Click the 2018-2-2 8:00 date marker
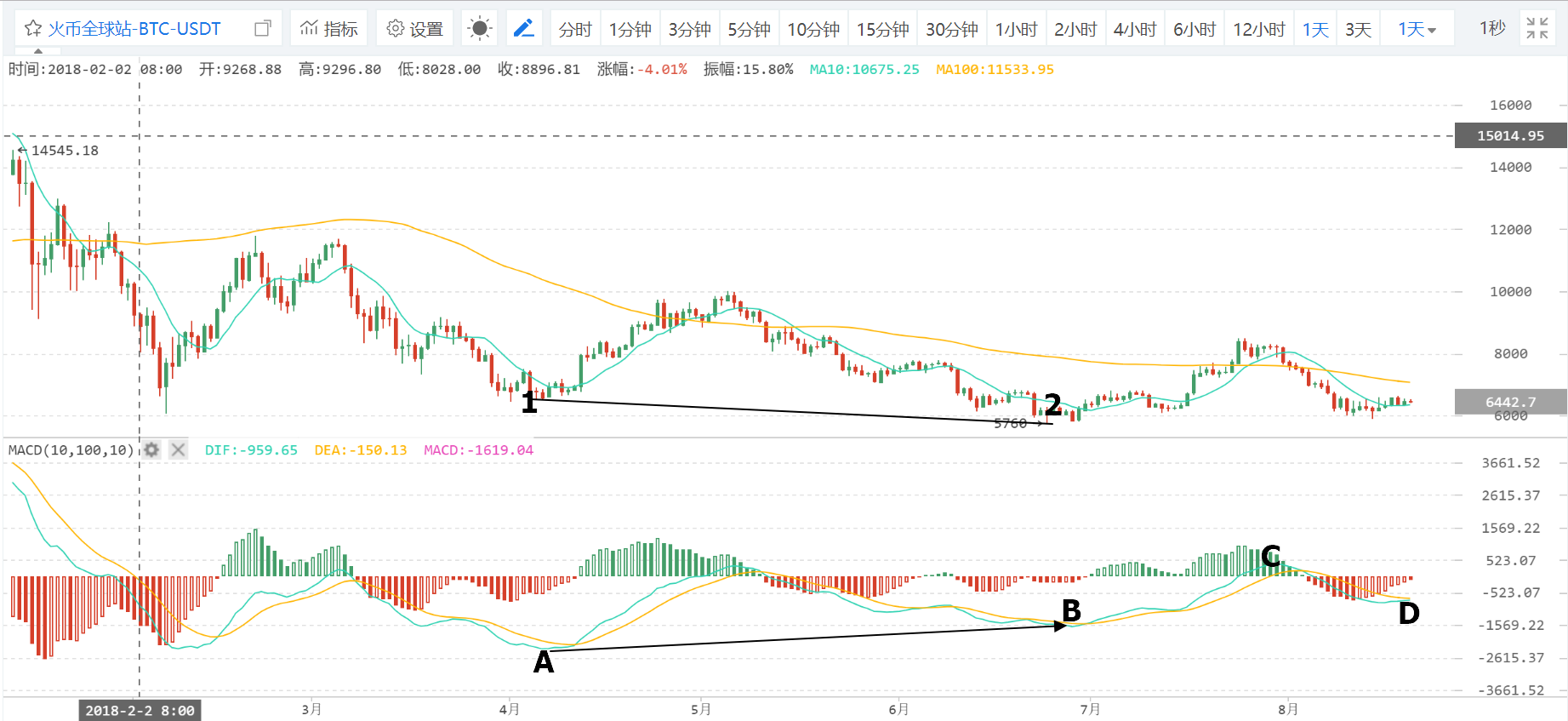Viewport: 1568px width, 721px height. [x=140, y=710]
